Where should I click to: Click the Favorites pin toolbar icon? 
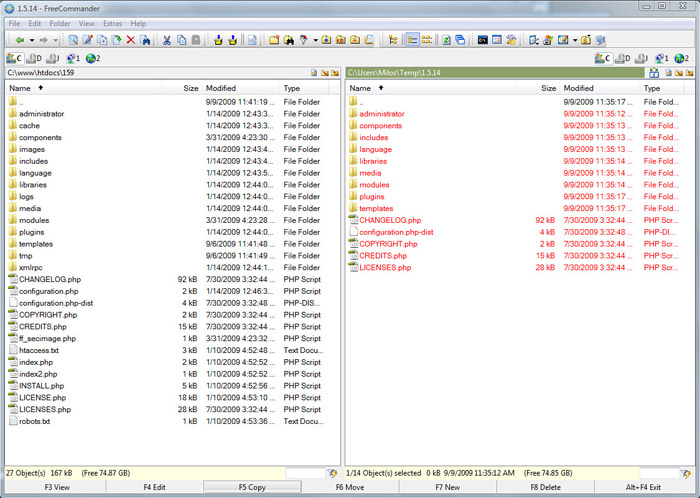304,40
